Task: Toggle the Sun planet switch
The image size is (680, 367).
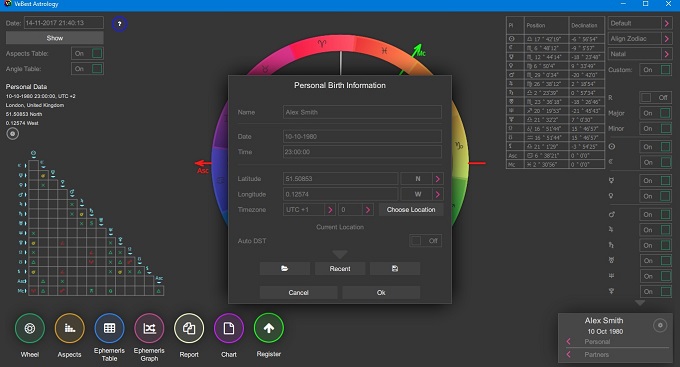Action: point(656,147)
